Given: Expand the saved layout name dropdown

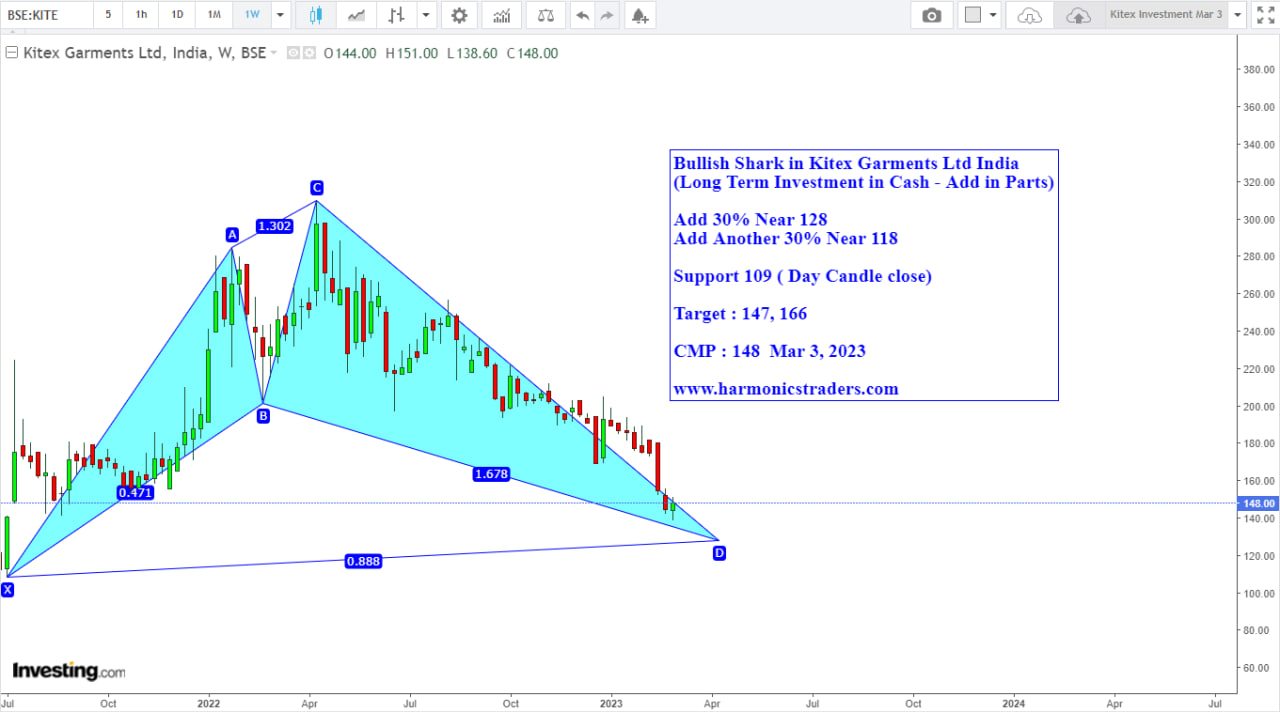Looking at the screenshot, I should pos(1237,15).
